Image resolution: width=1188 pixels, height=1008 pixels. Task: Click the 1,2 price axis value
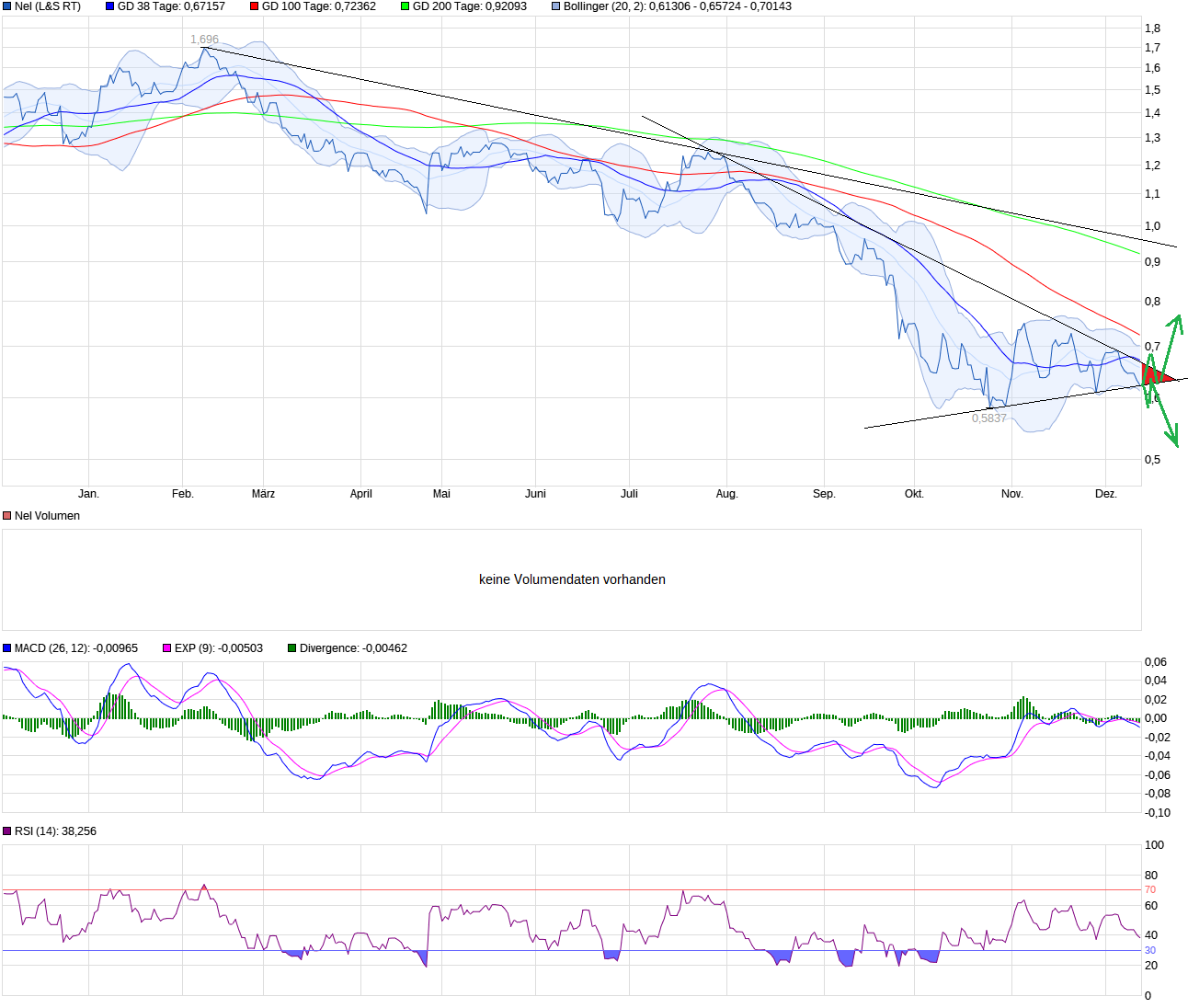pos(1152,166)
